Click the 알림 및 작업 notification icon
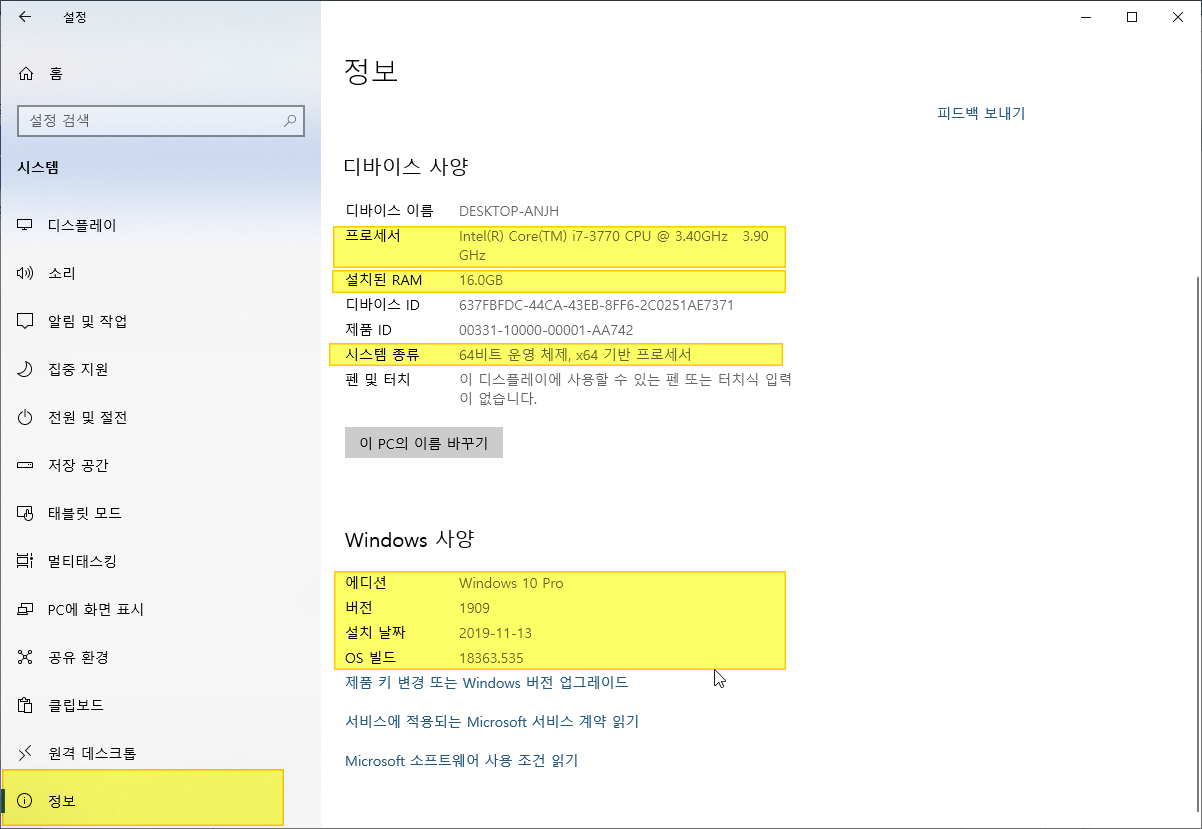The image size is (1202, 829). [26, 321]
